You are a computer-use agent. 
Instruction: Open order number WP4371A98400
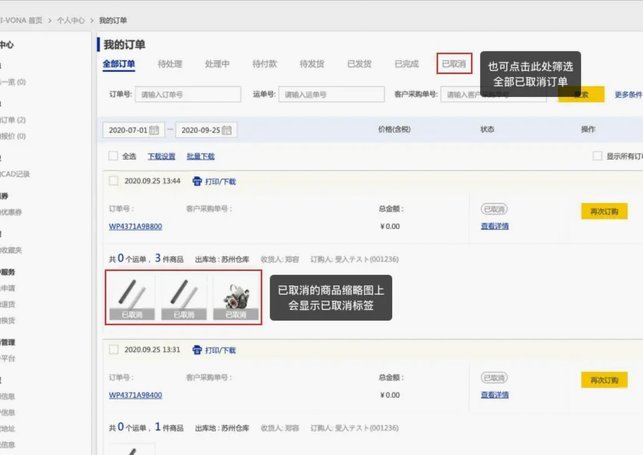[x=135, y=395]
